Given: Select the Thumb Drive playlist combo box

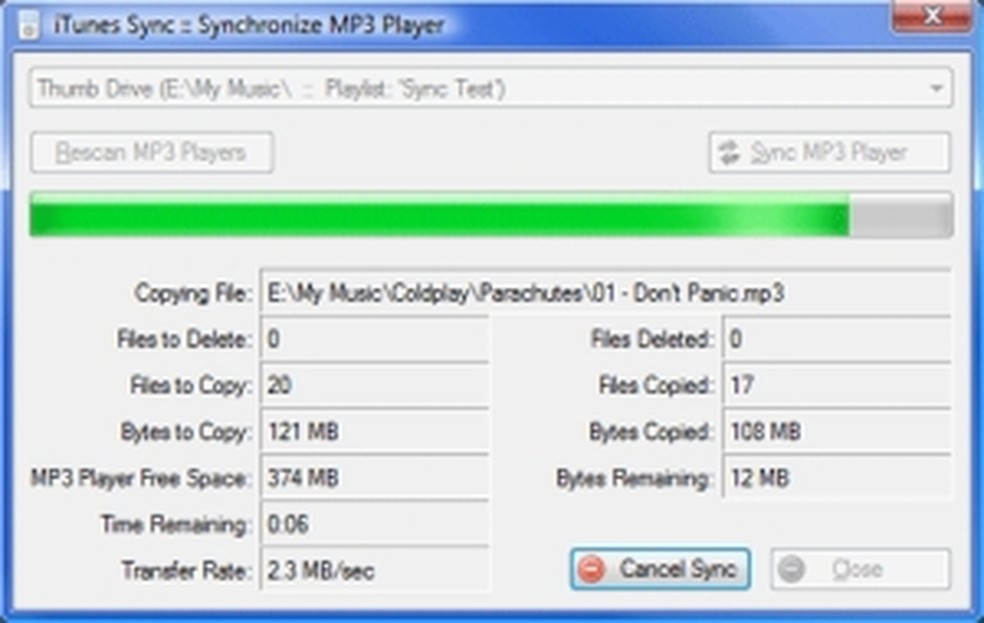Looking at the screenshot, I should point(491,88).
